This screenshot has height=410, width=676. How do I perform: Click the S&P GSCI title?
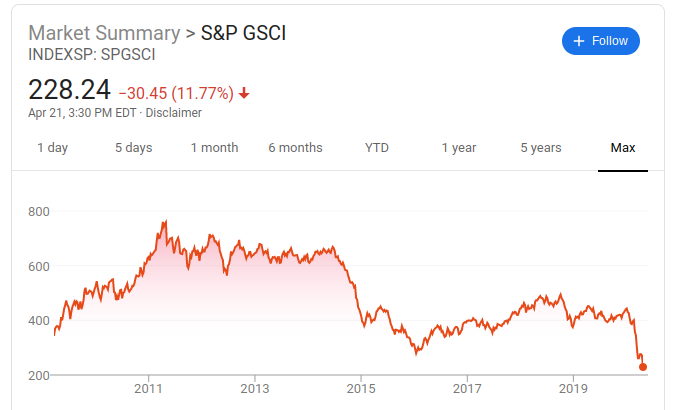[243, 34]
